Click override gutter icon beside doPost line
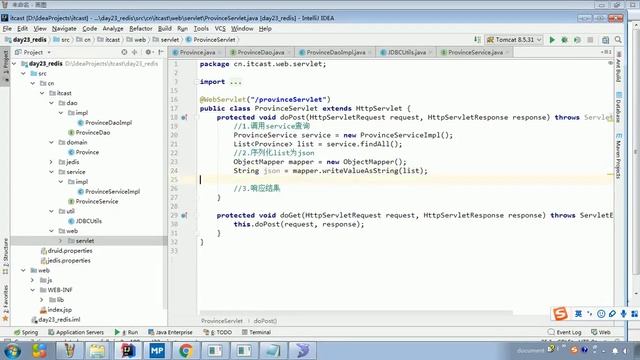Viewport: 640px width, 360px height. [184, 118]
